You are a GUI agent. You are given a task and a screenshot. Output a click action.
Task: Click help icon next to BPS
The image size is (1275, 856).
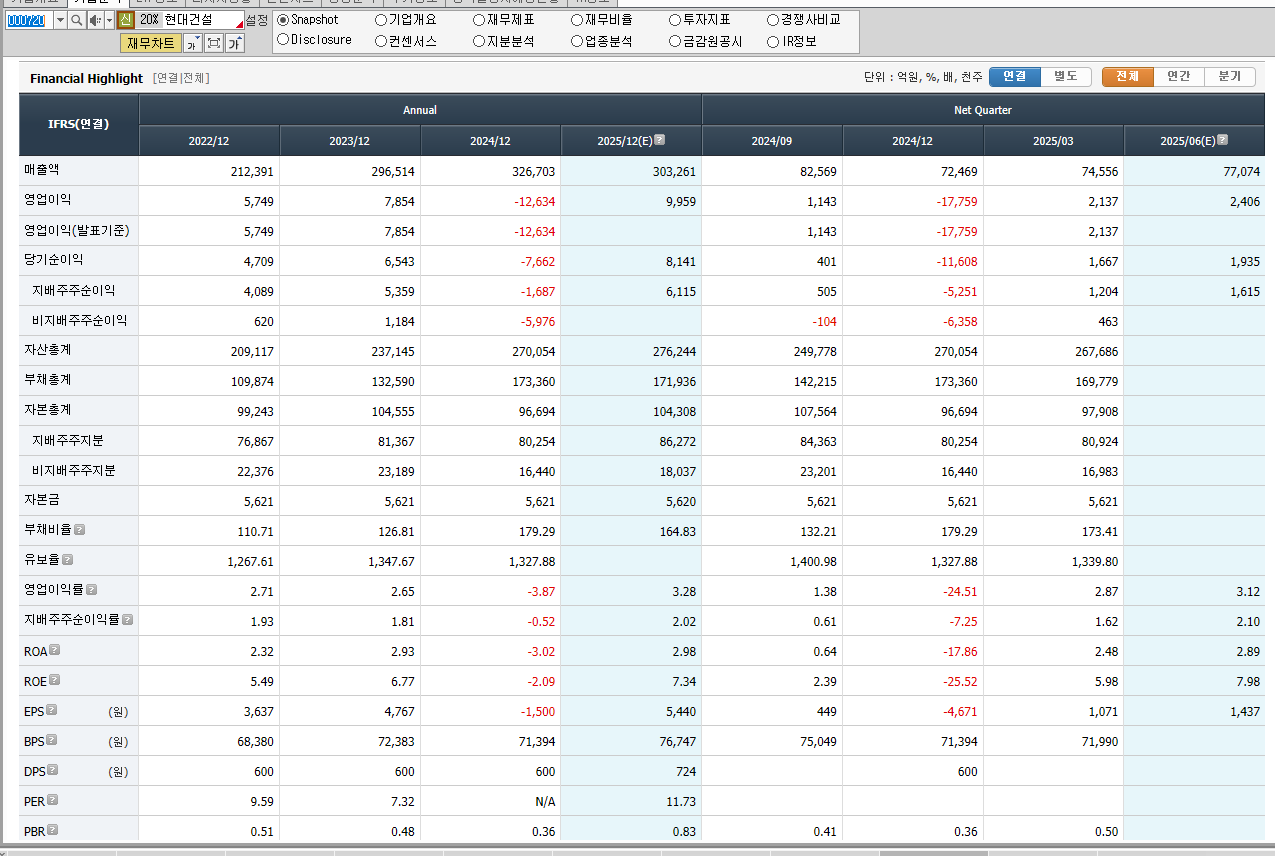pos(51,740)
